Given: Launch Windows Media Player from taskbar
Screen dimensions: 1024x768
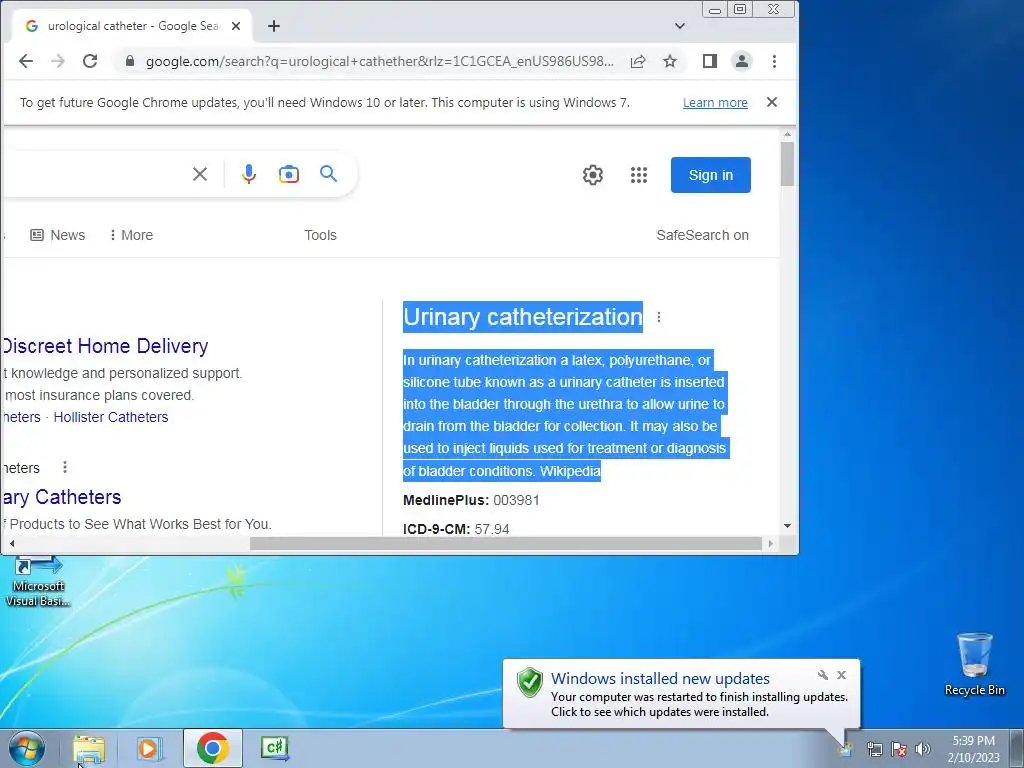Looking at the screenshot, I should [149, 748].
